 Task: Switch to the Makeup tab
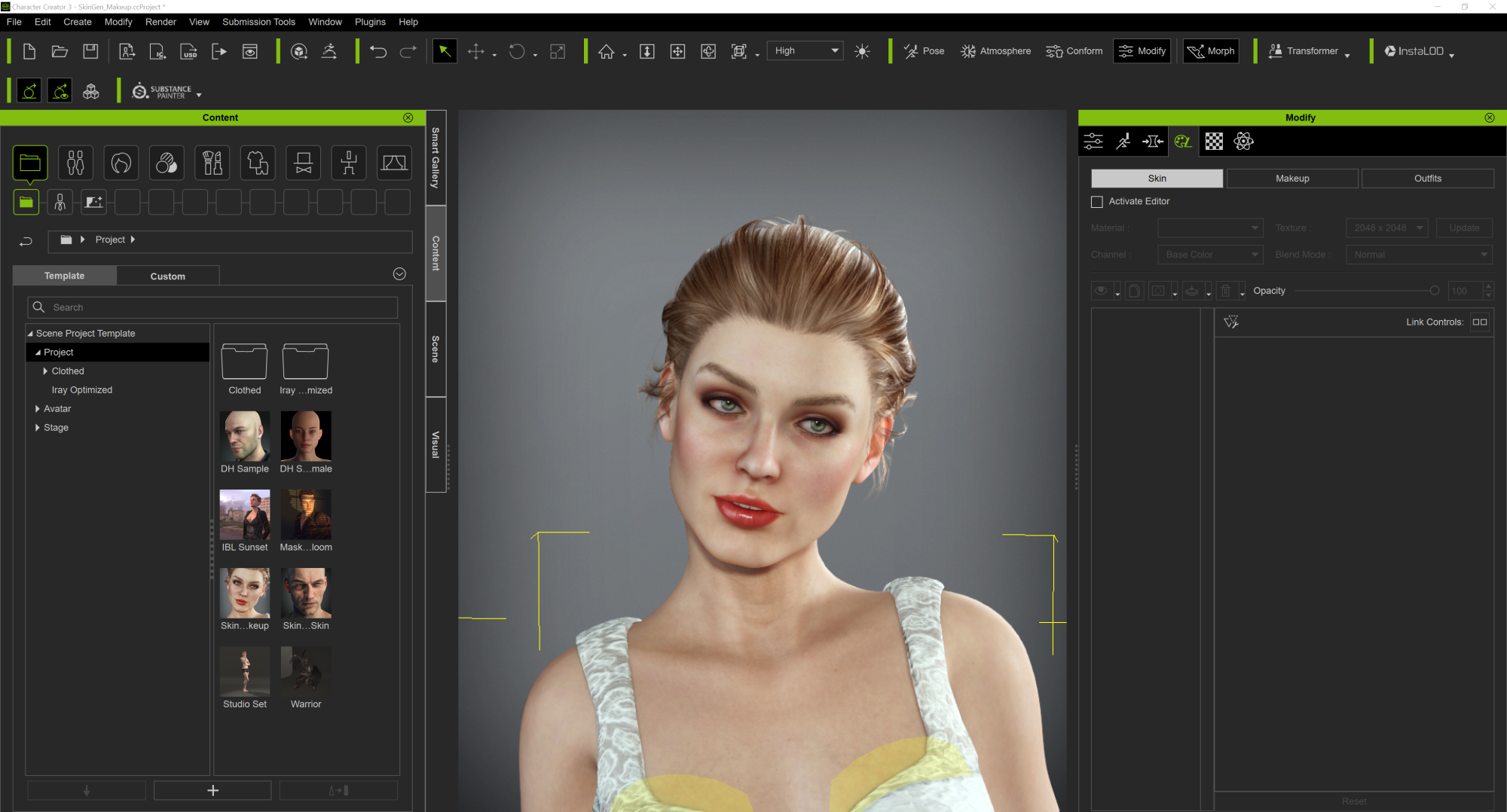(1292, 179)
